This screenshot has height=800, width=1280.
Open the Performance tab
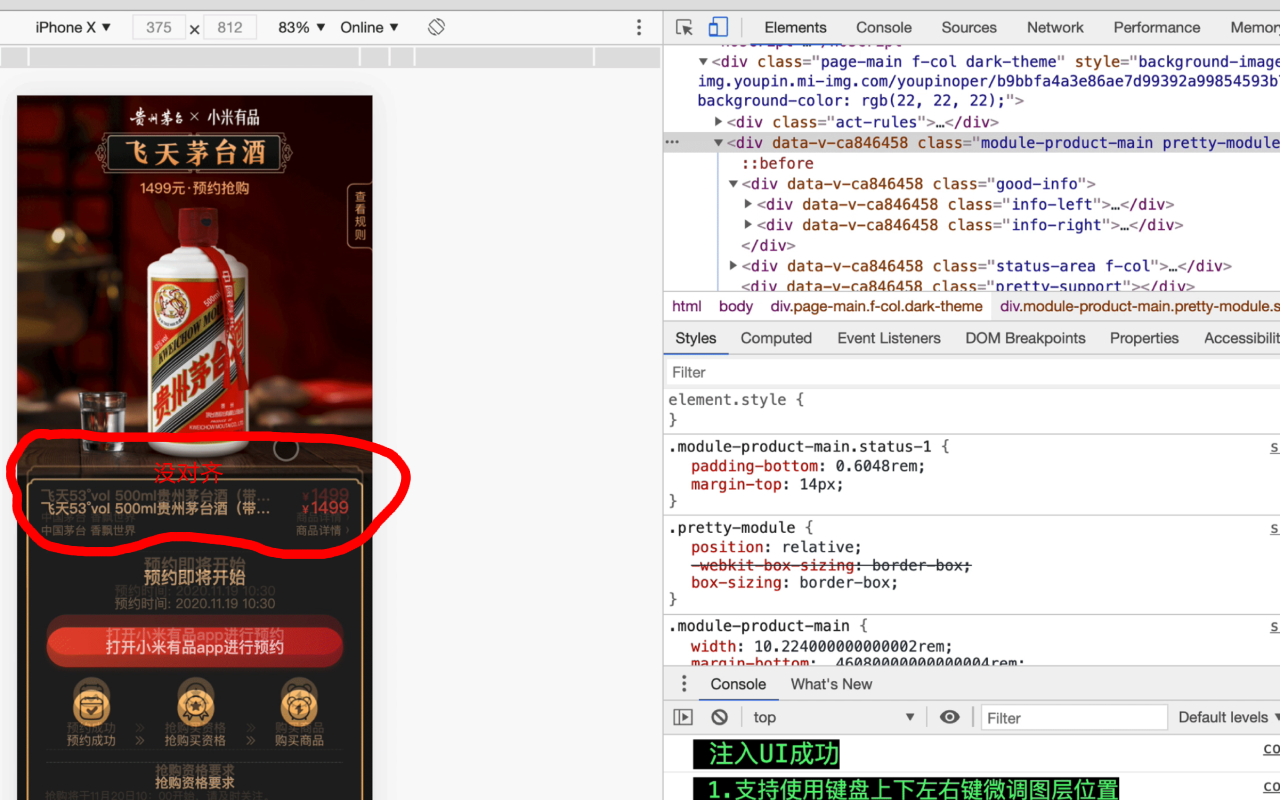pyautogui.click(x=1157, y=27)
